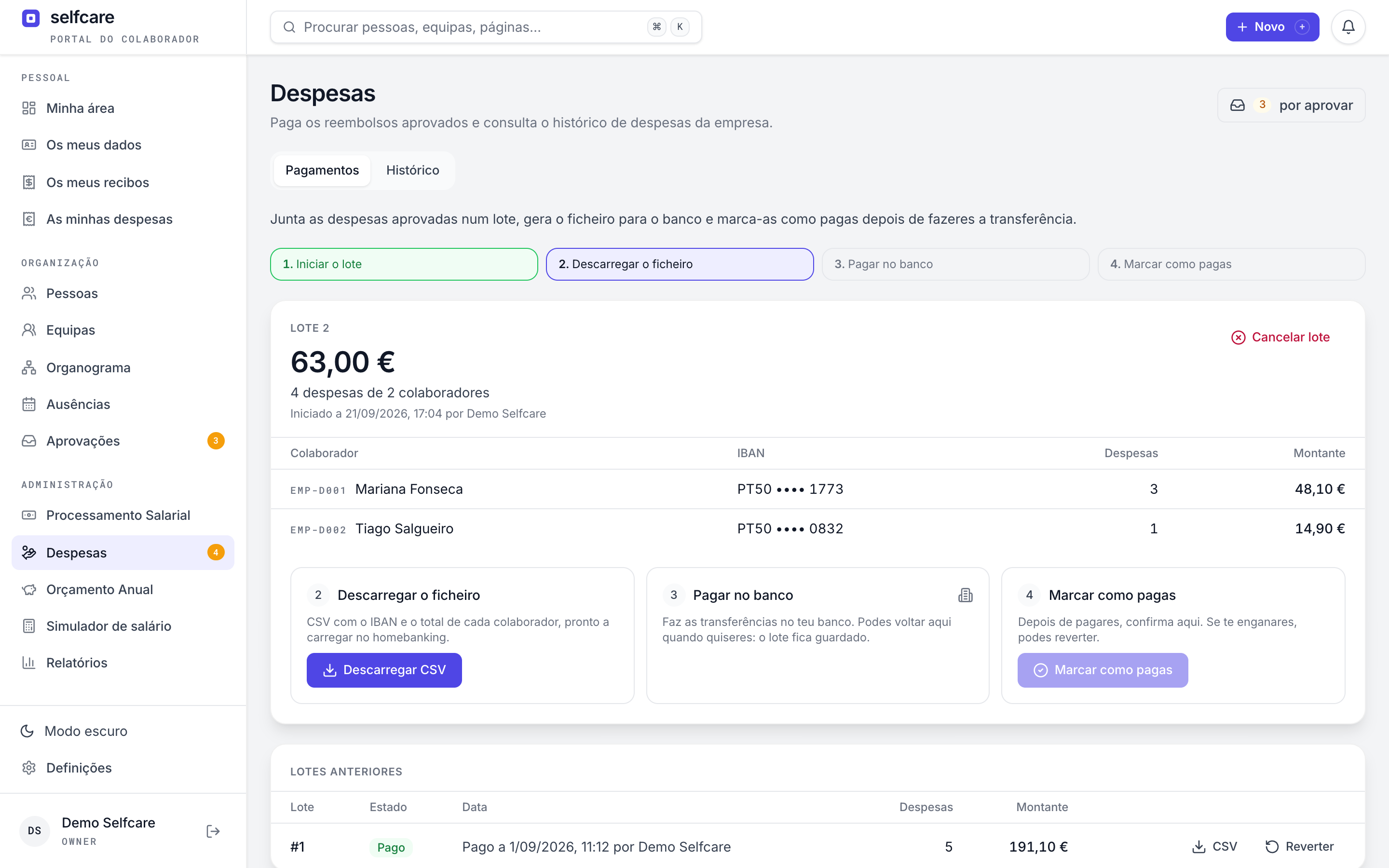Click Reverter for lote #1

(1299, 847)
